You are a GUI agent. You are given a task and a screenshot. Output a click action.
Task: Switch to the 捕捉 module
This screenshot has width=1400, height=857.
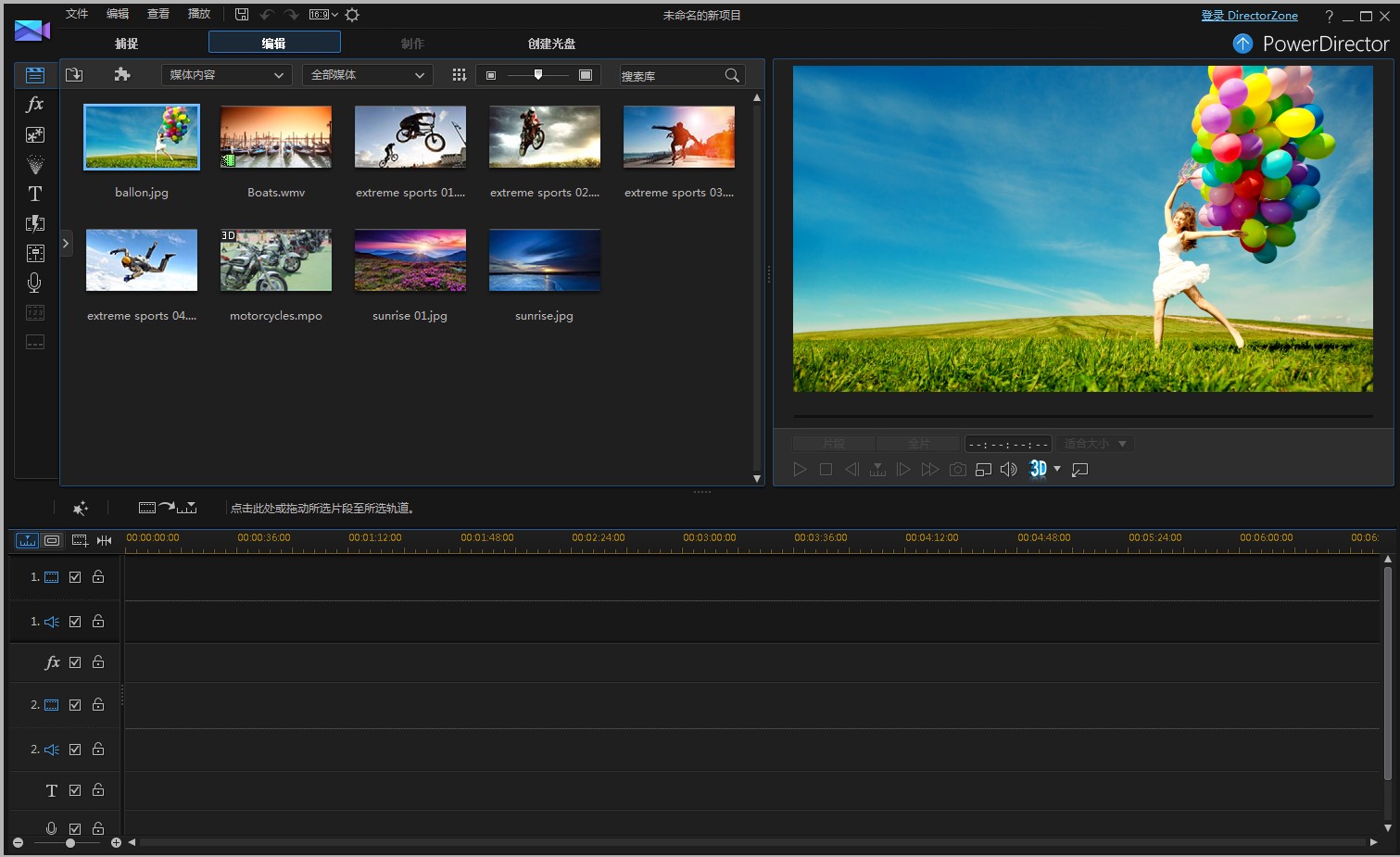click(x=126, y=44)
